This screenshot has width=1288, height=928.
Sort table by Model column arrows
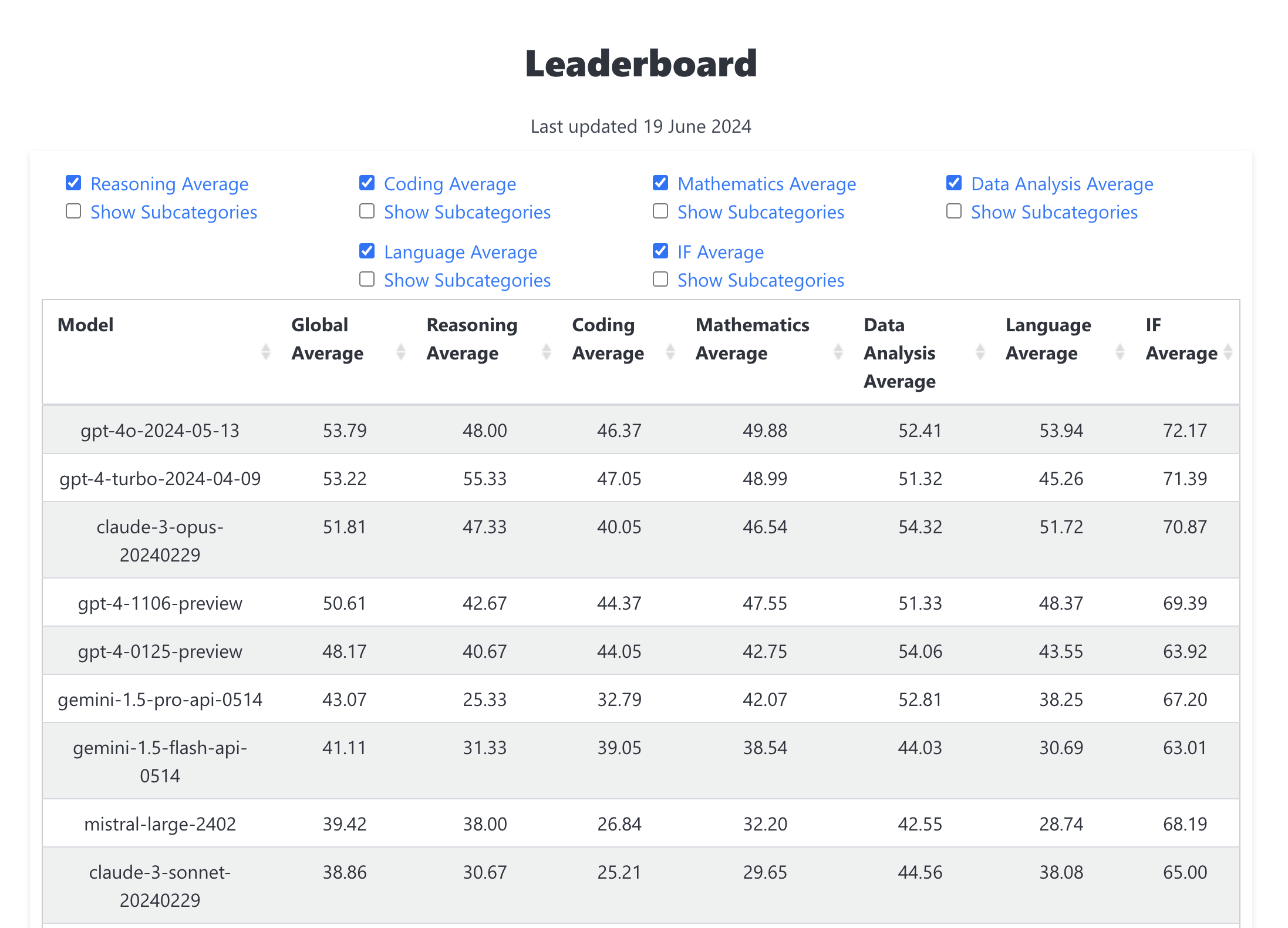266,352
